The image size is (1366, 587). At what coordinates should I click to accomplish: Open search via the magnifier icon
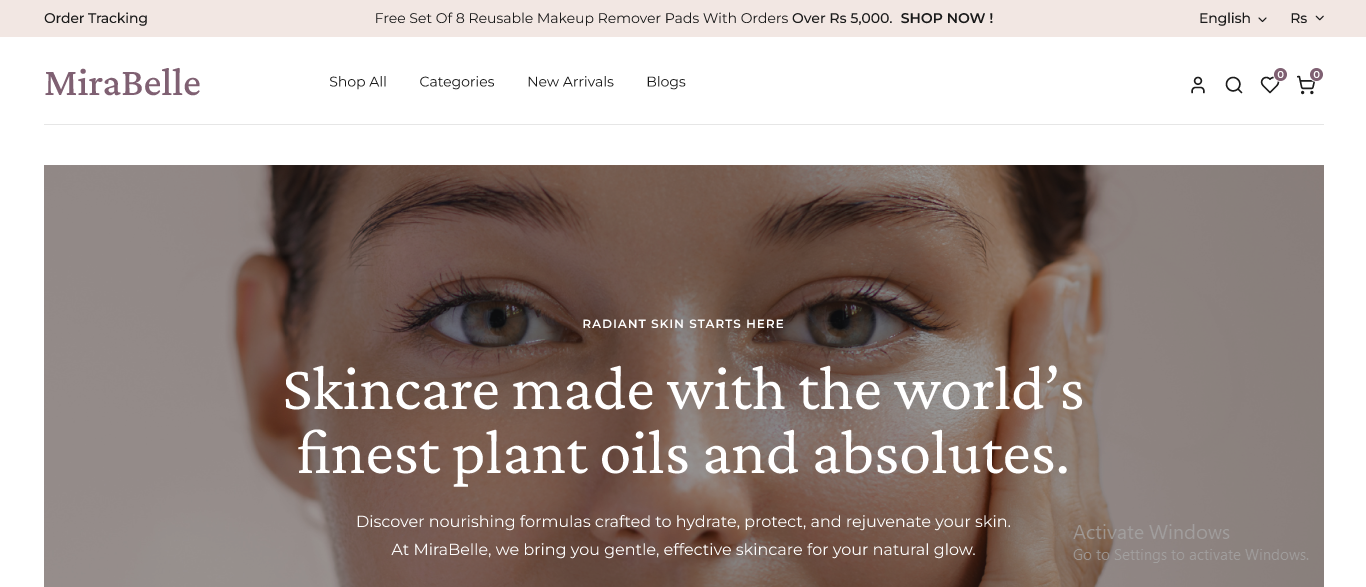pos(1234,85)
